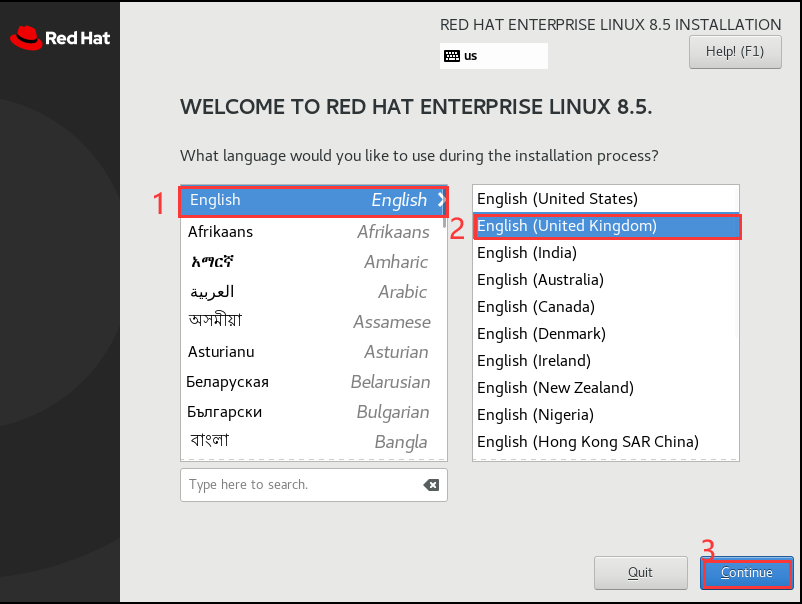Screen dimensions: 802x604
Task: Click the Quit button
Action: [x=640, y=572]
